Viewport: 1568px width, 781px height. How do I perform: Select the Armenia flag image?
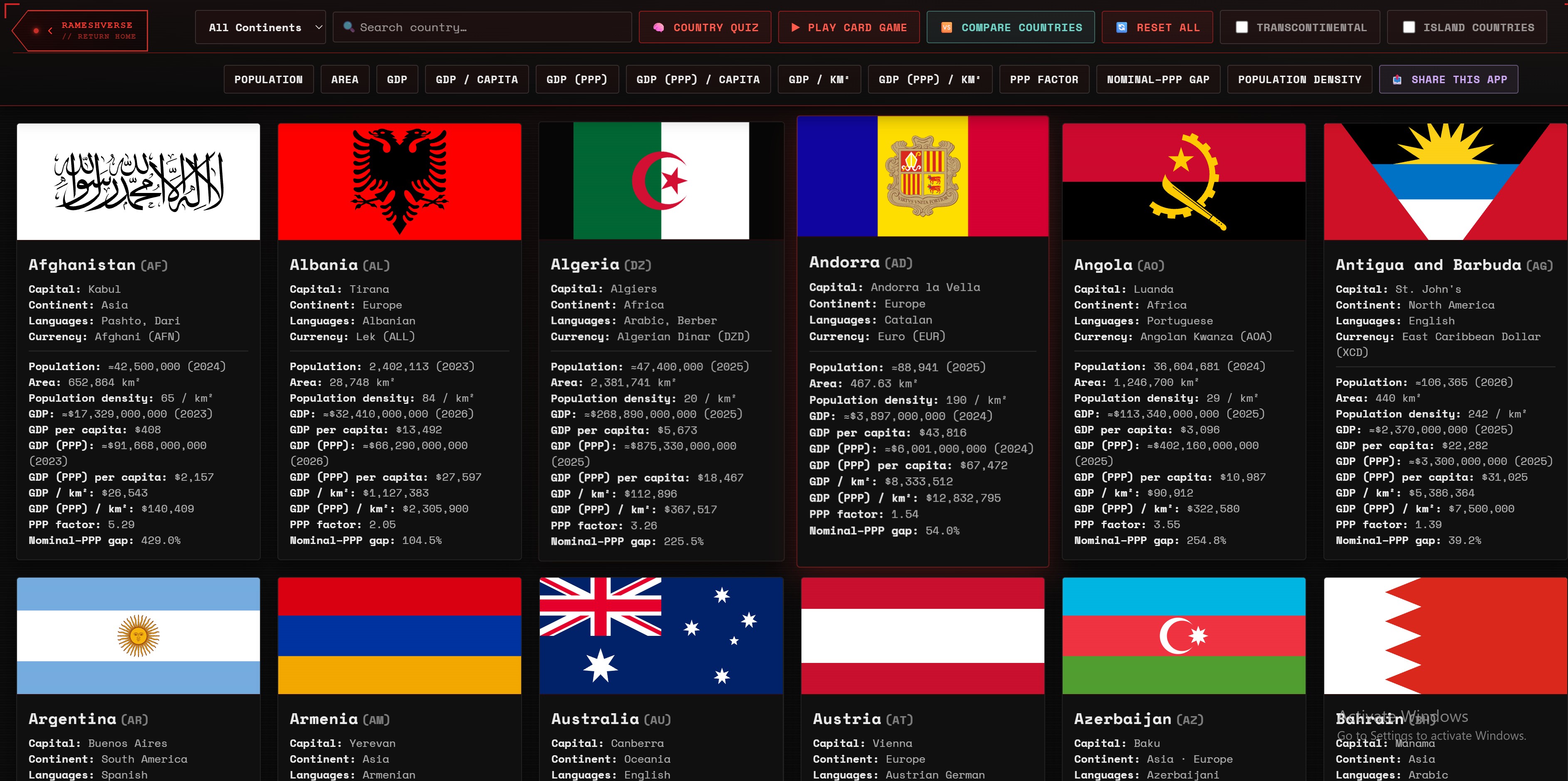click(x=399, y=635)
